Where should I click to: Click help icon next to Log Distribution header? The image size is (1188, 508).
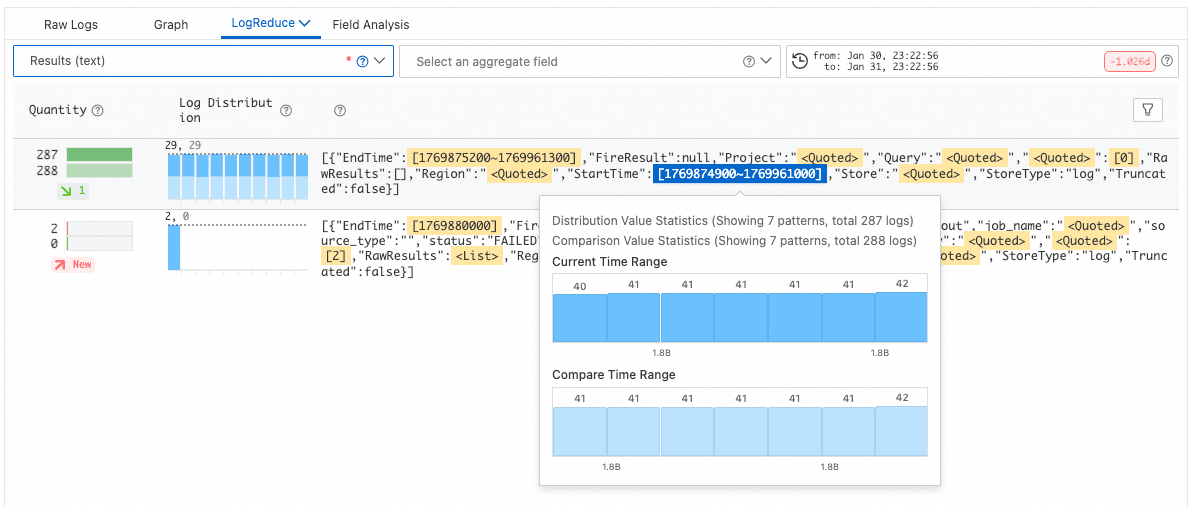click(x=286, y=111)
